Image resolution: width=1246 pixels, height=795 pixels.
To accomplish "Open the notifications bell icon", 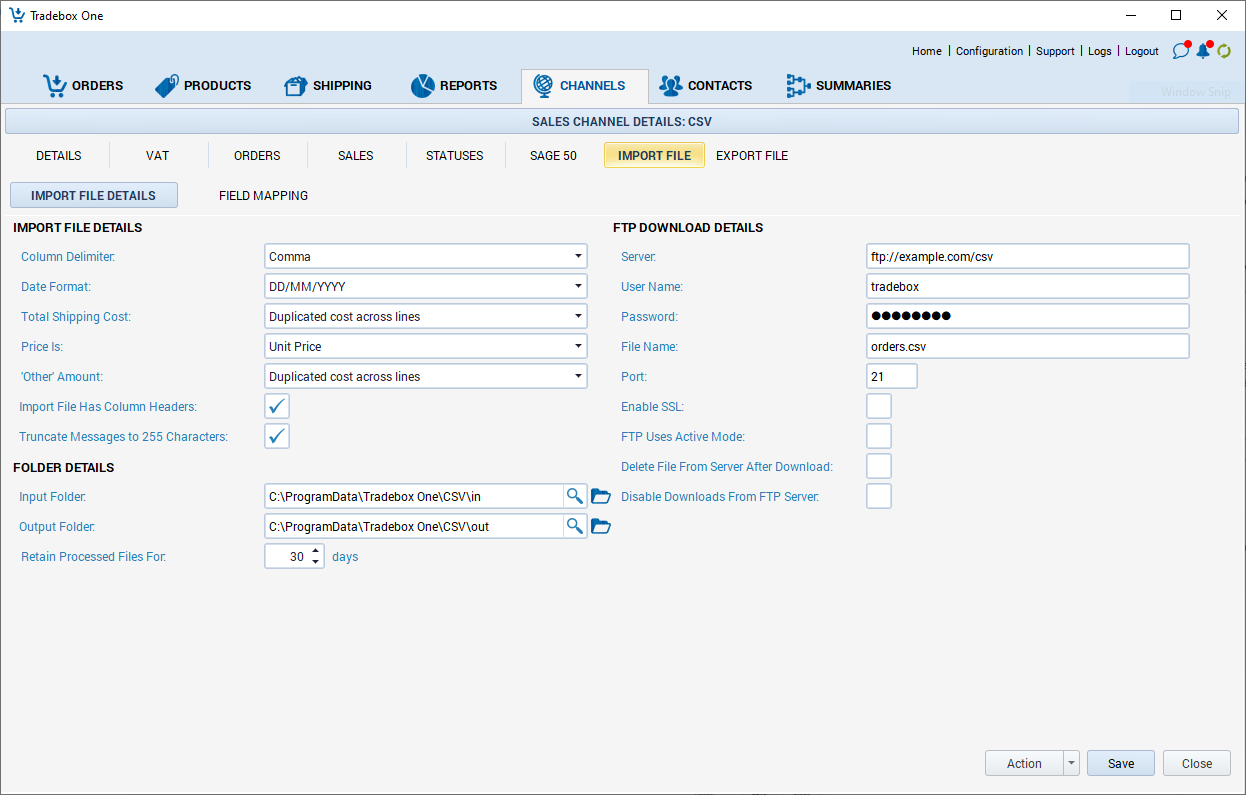I will (1203, 51).
